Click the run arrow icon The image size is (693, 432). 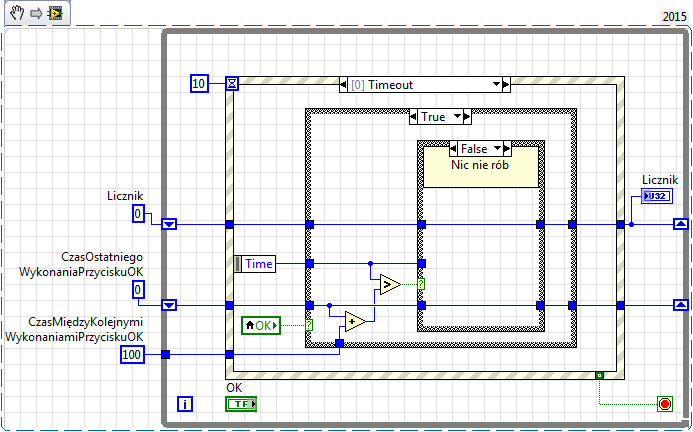pyautogui.click(x=36, y=13)
